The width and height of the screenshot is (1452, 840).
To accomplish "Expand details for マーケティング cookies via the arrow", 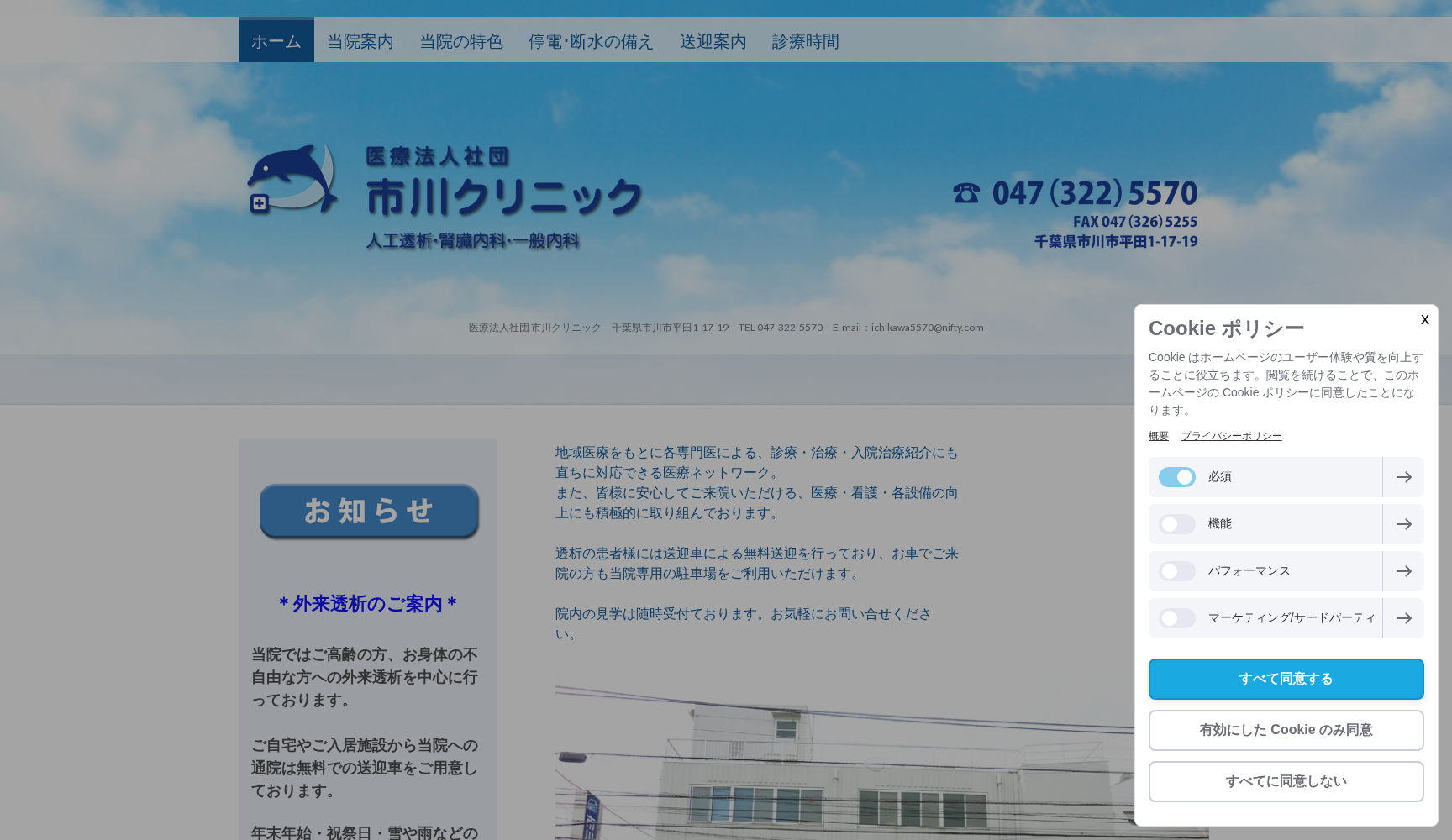I will (1403, 618).
